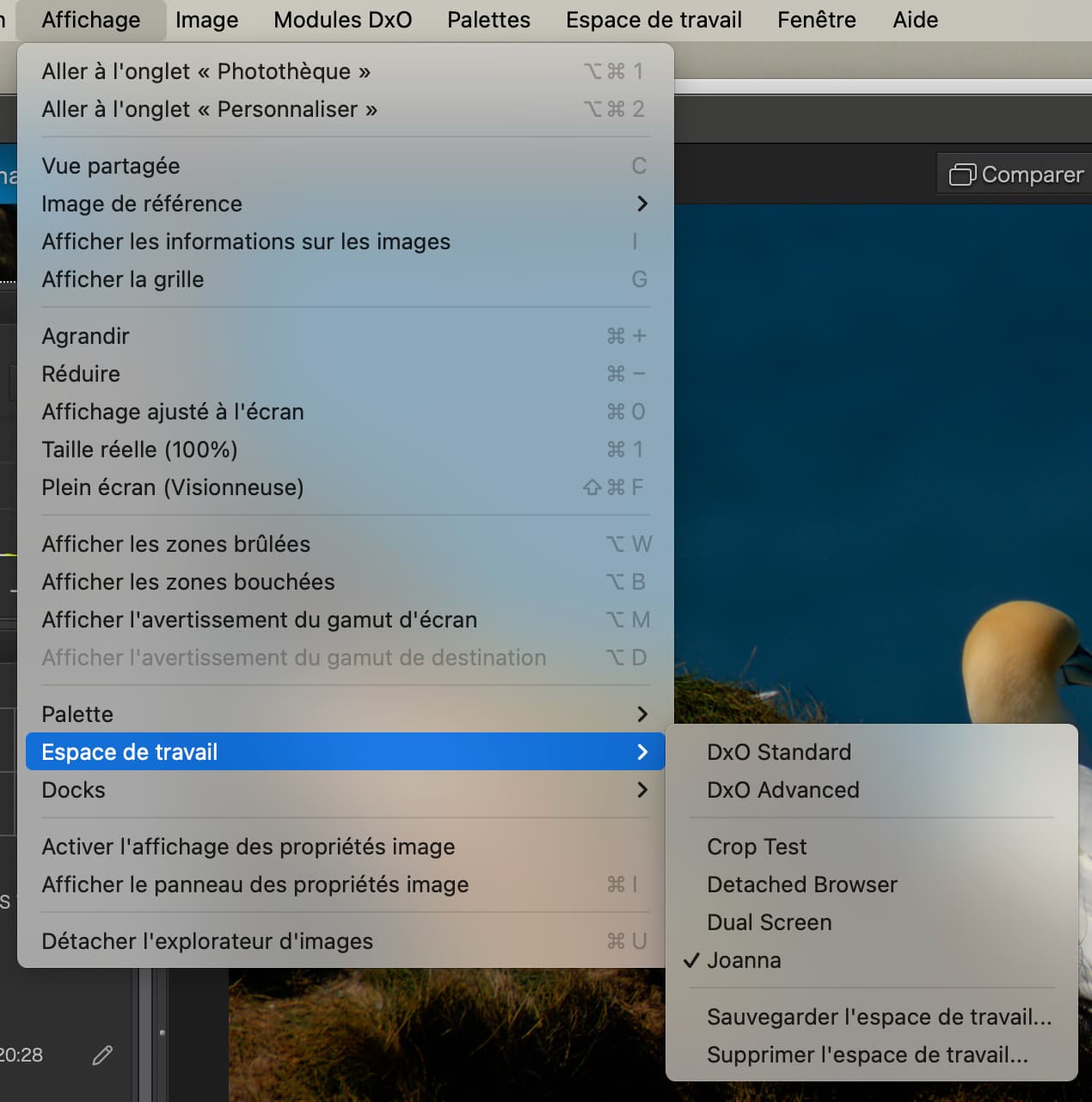Select Plein écran (Visionneuse)
This screenshot has height=1102, width=1092.
coord(173,487)
